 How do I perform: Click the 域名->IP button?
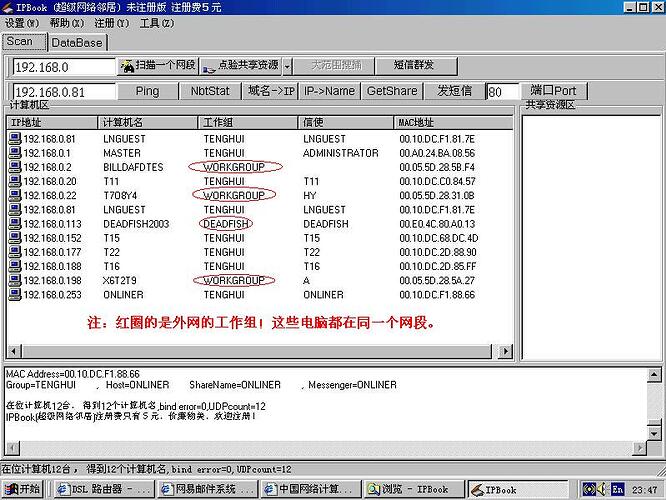271,91
